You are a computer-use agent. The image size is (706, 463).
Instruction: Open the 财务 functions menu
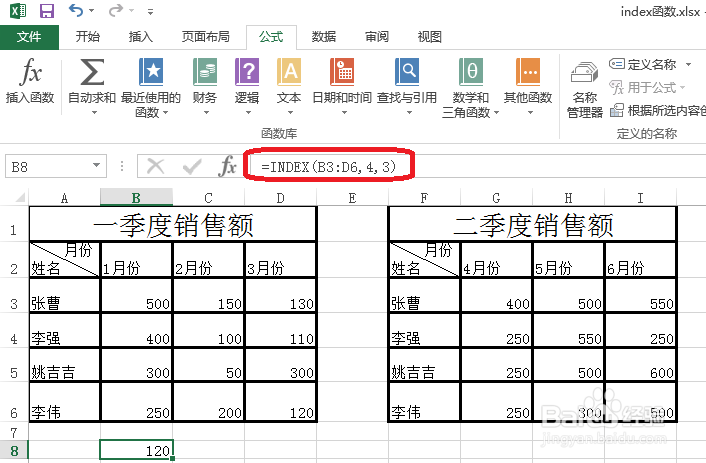[x=205, y=86]
